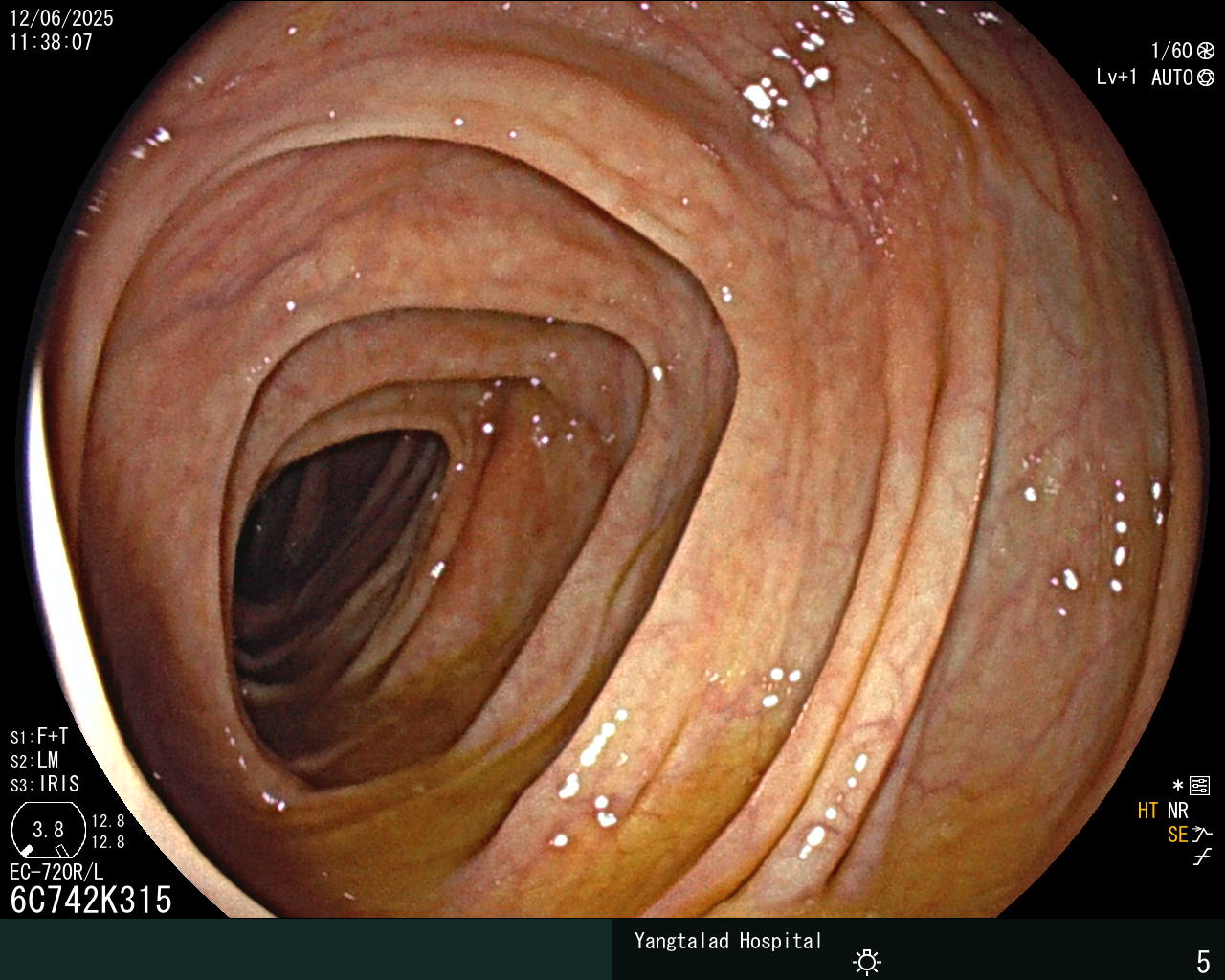Click the tone curve icon below SE
The height and width of the screenshot is (980, 1225).
point(1202,857)
